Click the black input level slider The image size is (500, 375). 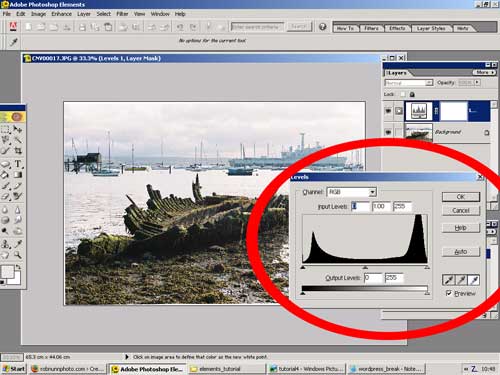pyautogui.click(x=303, y=267)
